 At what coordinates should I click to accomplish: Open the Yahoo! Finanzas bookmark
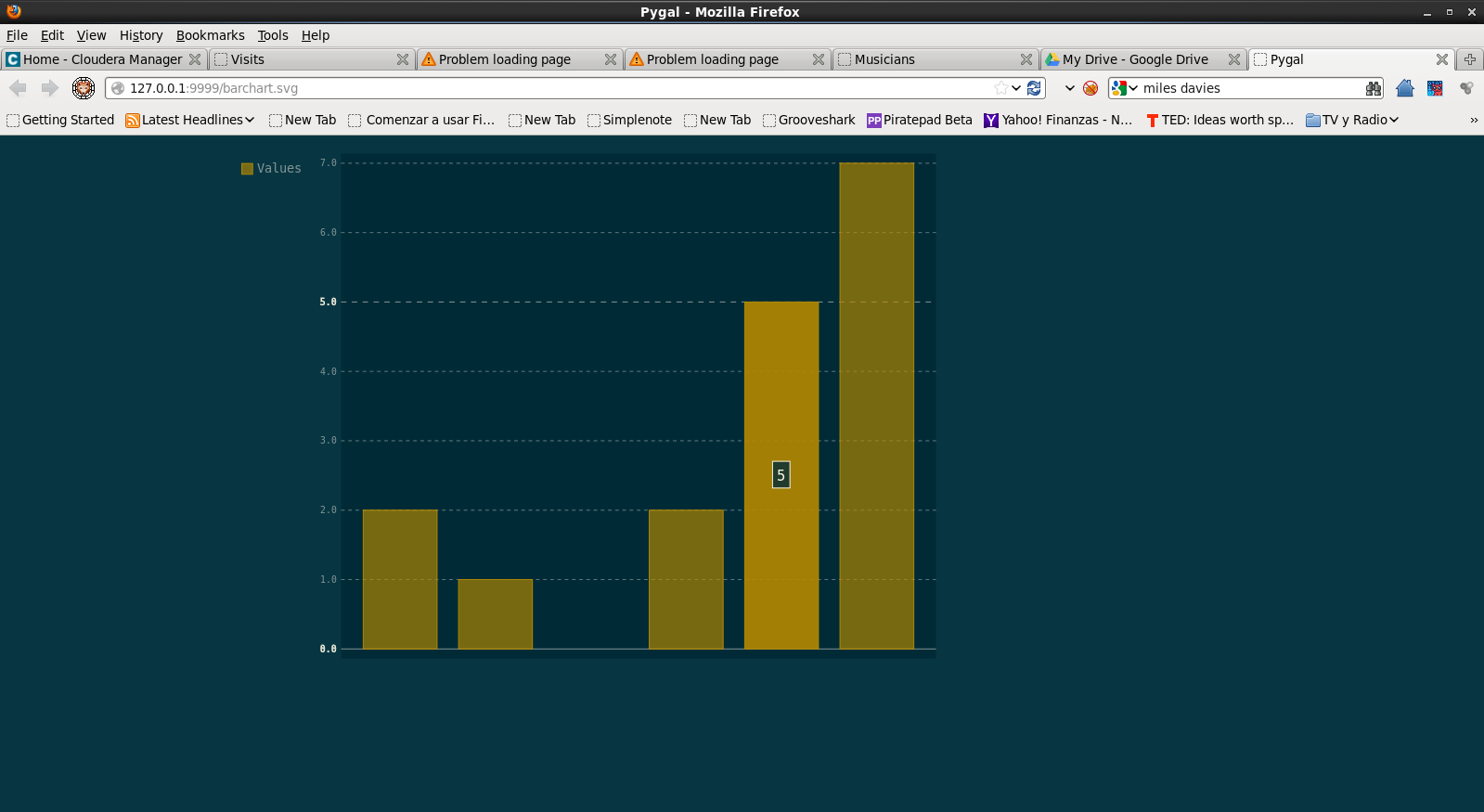click(1058, 120)
